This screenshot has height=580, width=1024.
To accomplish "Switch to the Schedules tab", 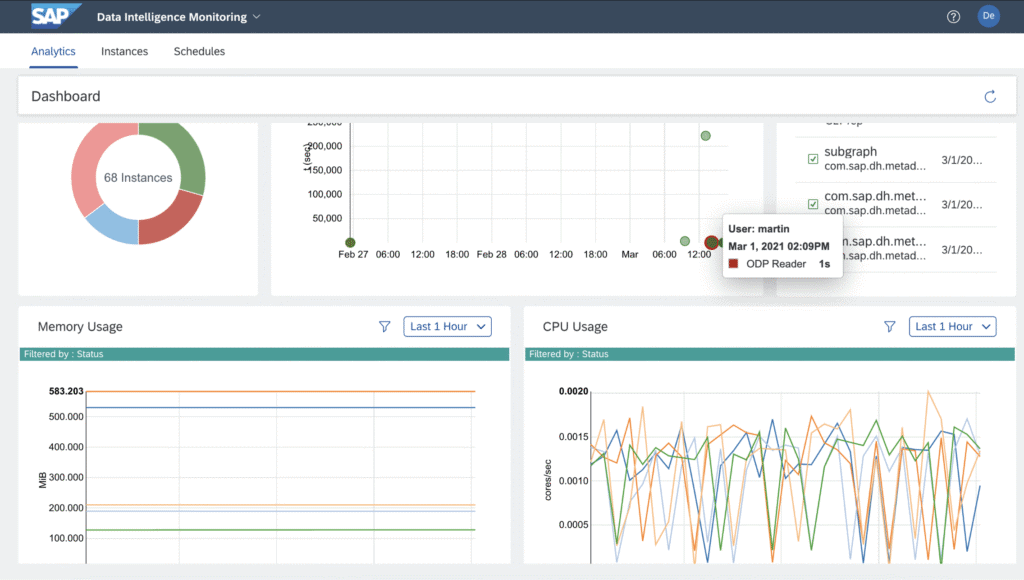I will tap(199, 51).
